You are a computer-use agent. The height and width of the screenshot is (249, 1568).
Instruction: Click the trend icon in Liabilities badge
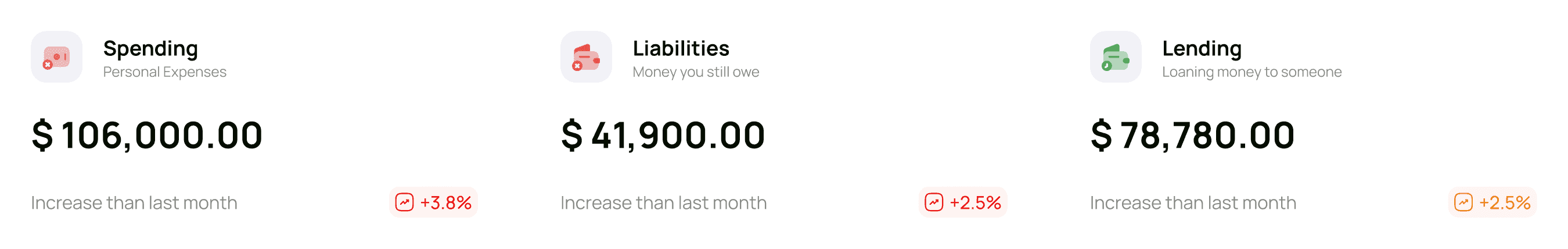coord(934,202)
